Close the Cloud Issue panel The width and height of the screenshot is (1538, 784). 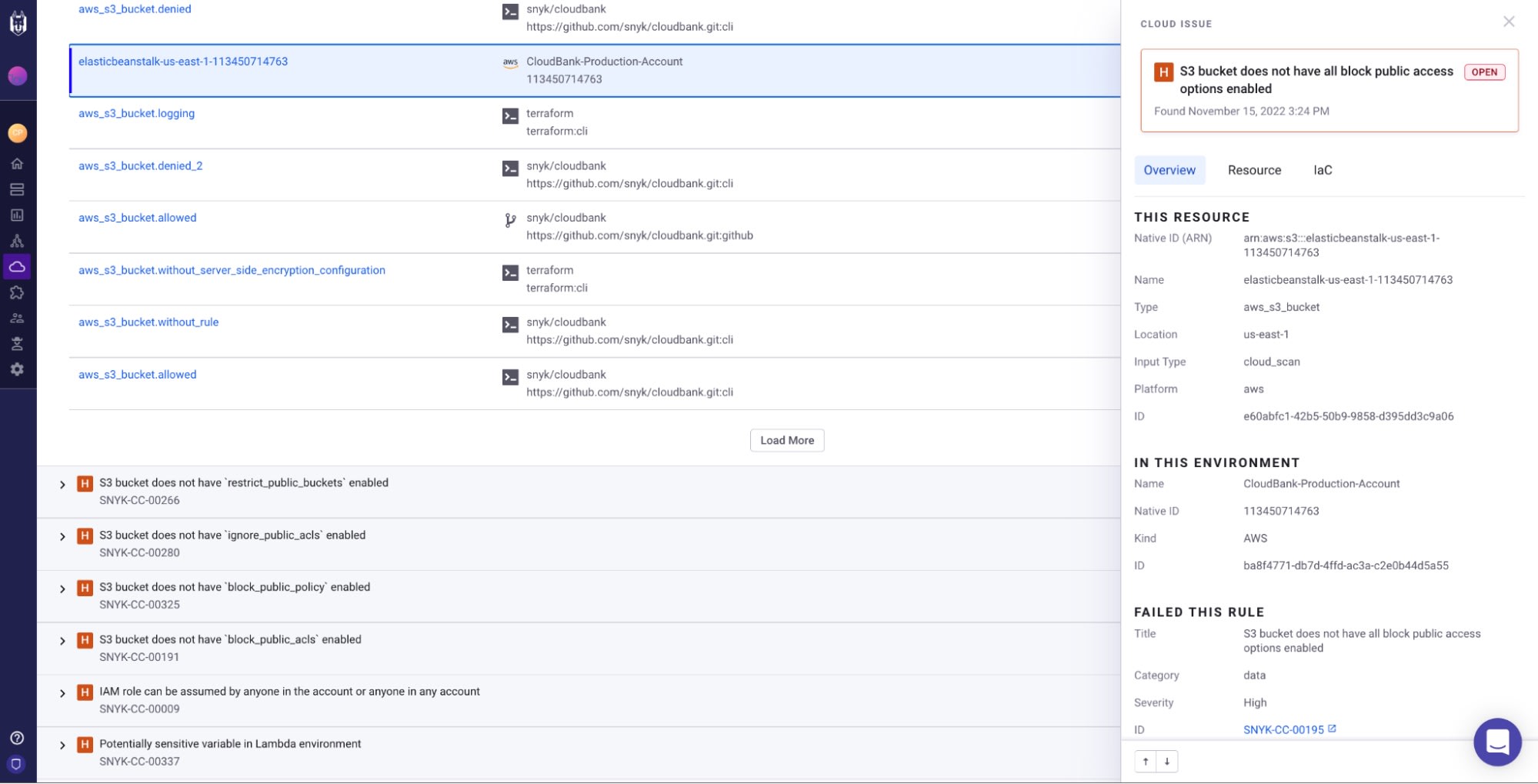click(x=1509, y=22)
